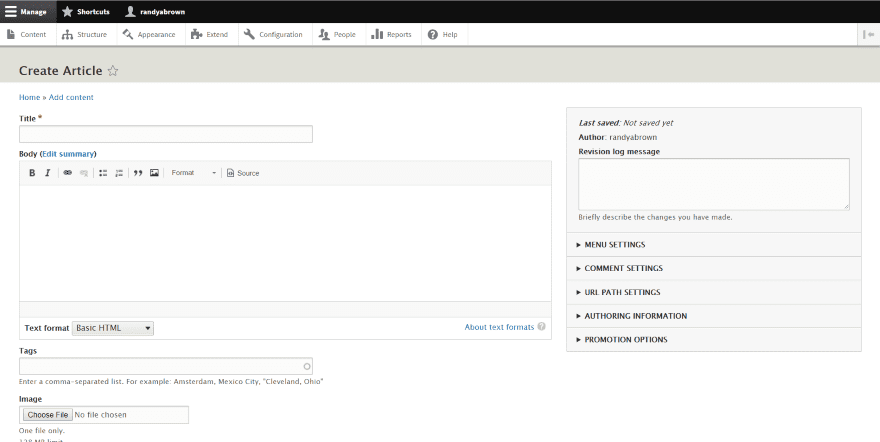Screen dimensions: 880x442
Task: Insert a numbered list
Action: 119,173
